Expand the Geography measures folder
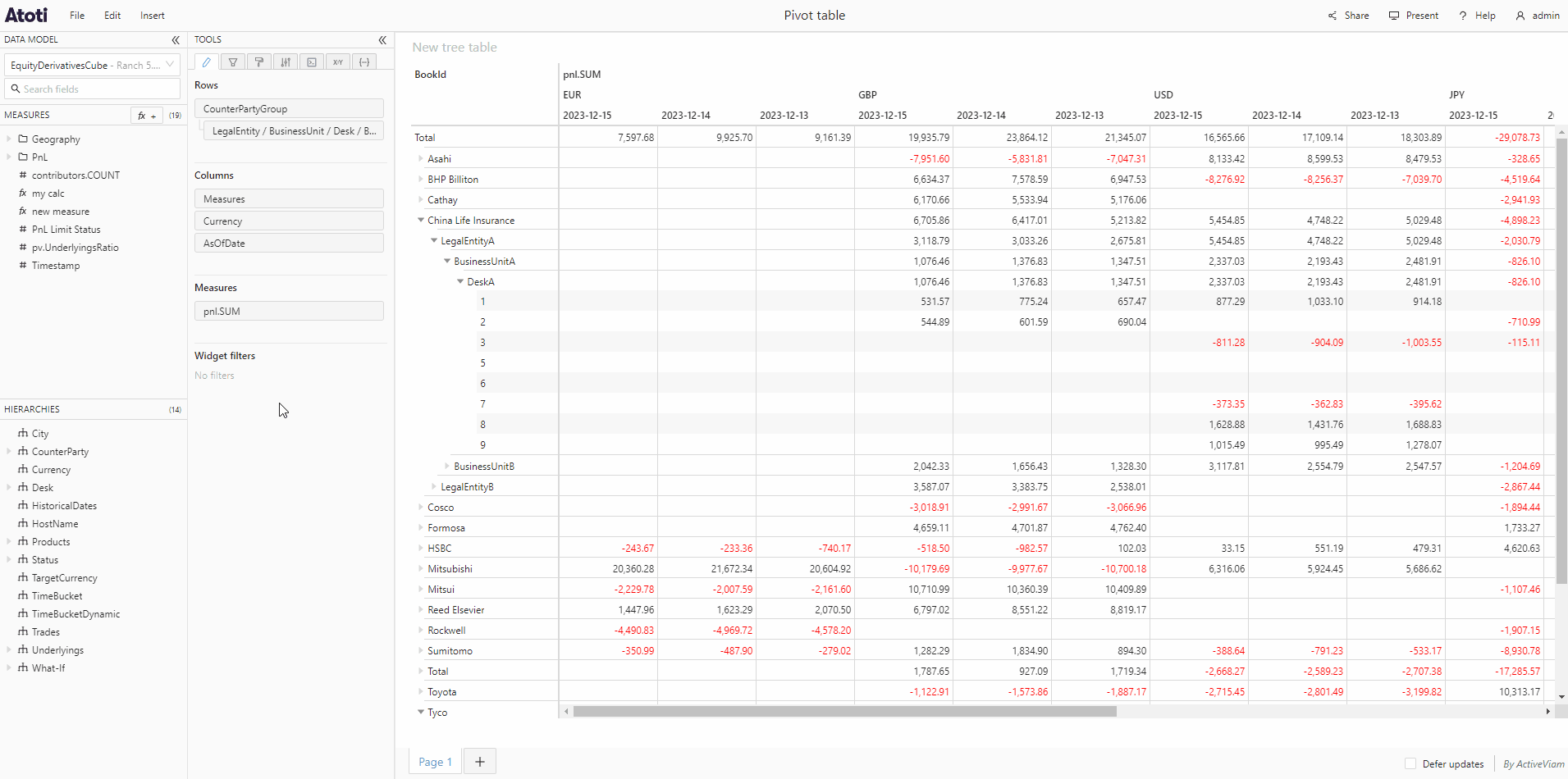Screen dimensions: 1568x779 click(9, 139)
